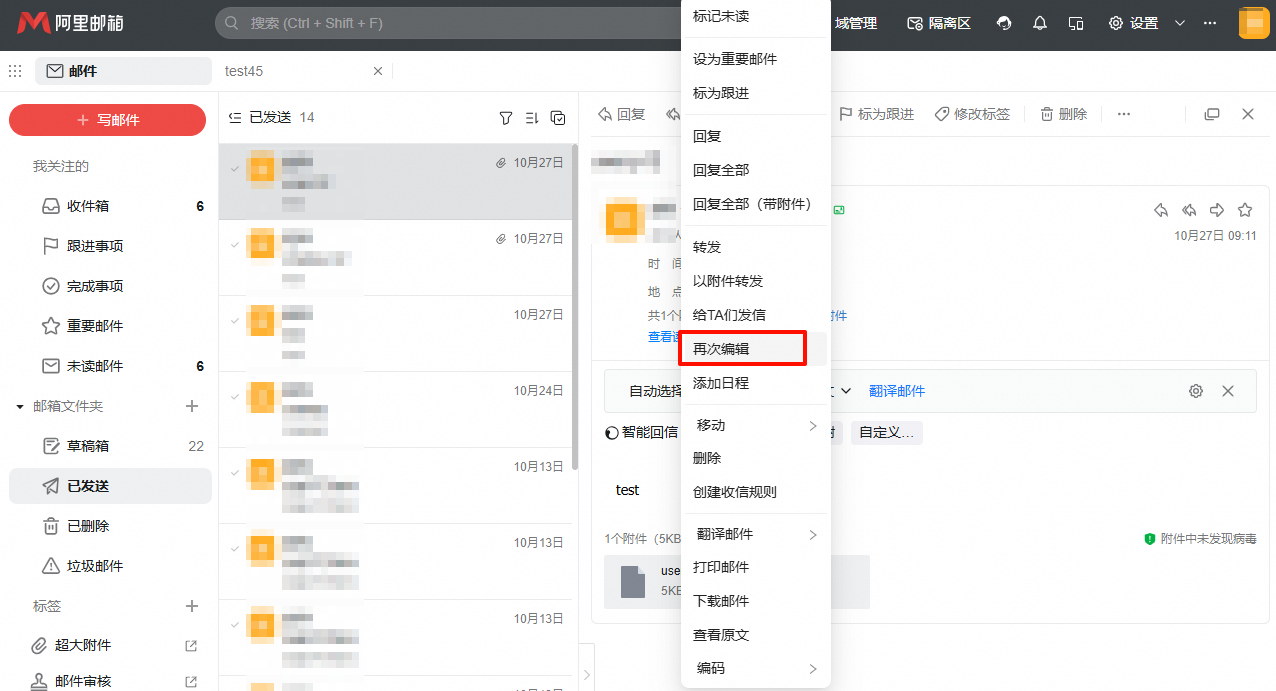Open the notification bell
The height and width of the screenshot is (691, 1276).
pos(1040,23)
